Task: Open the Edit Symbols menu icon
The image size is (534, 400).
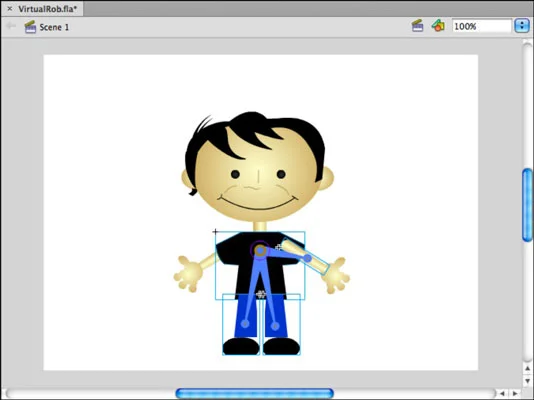Action: 438,26
